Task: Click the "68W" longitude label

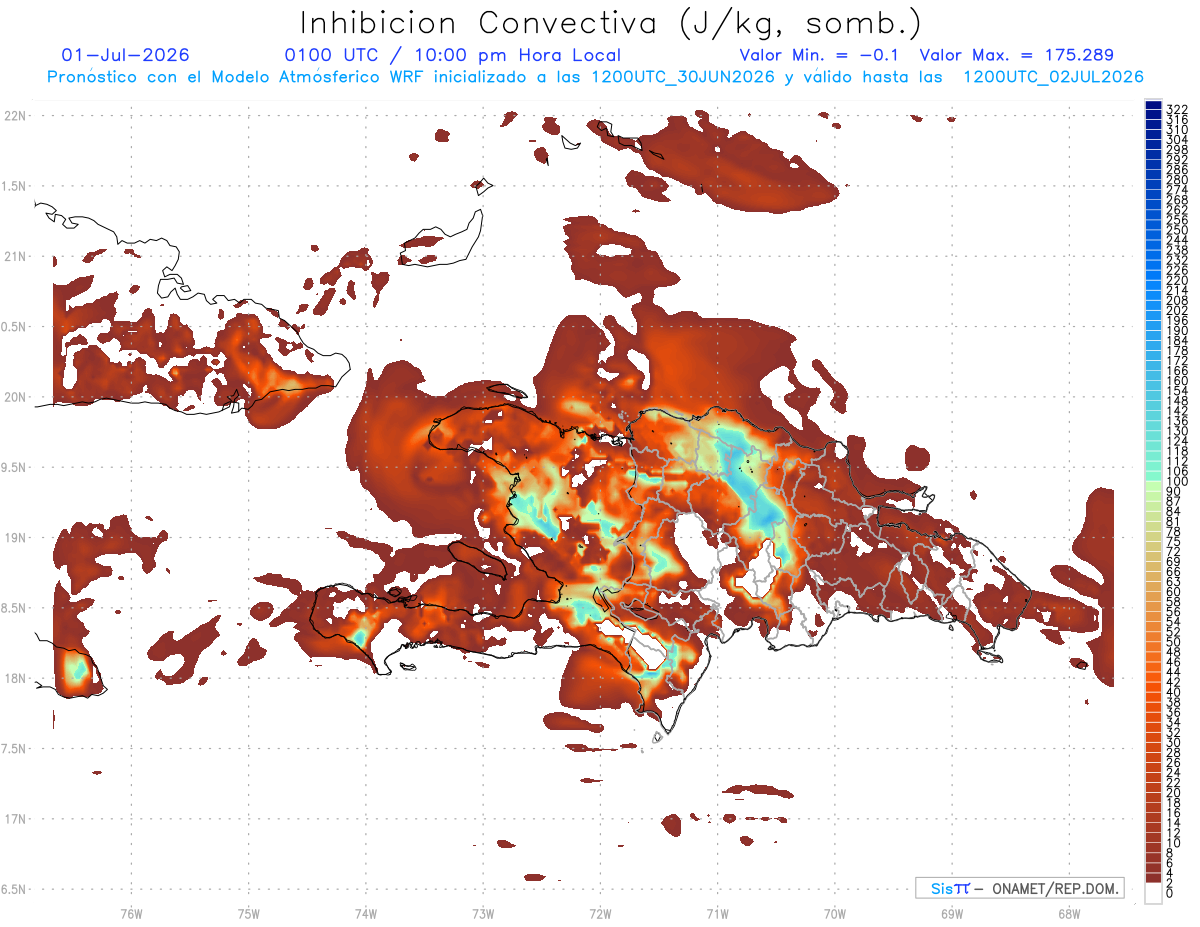Action: click(1069, 913)
